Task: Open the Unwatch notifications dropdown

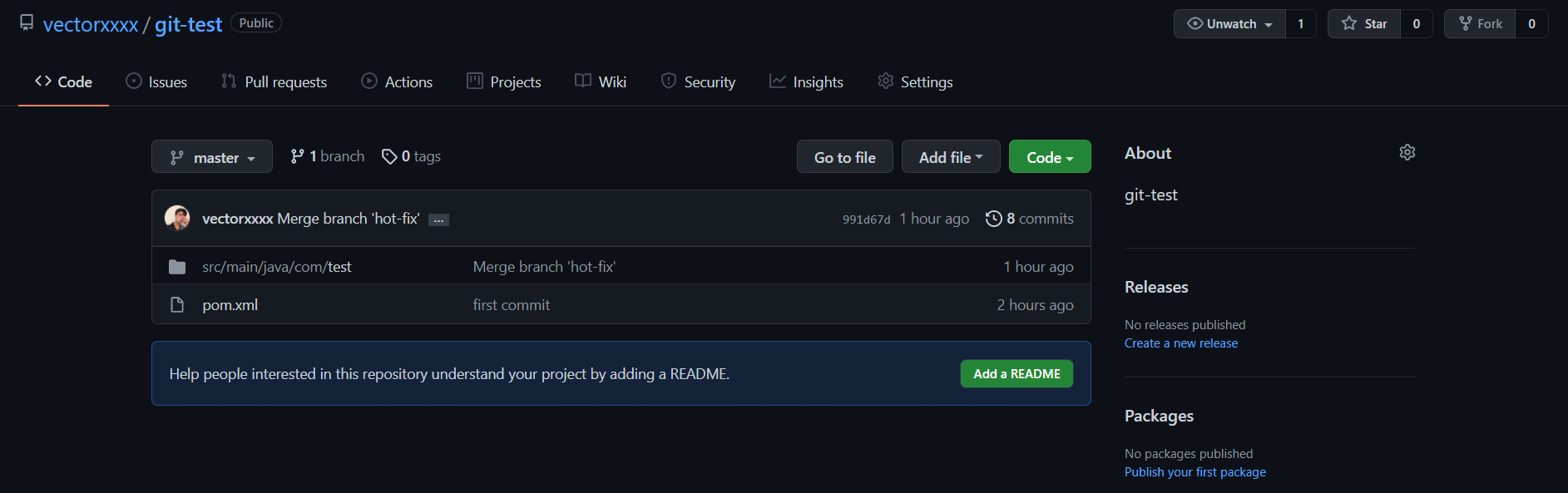Action: click(1230, 24)
